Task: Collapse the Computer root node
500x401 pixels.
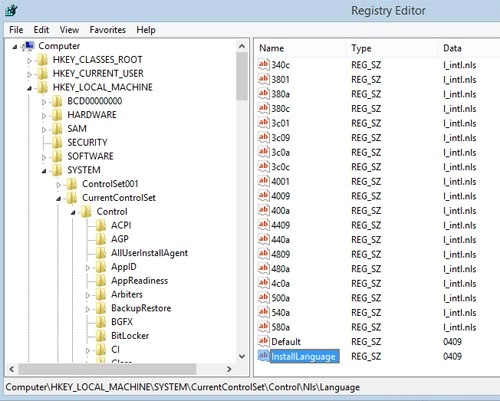Action: [15, 47]
